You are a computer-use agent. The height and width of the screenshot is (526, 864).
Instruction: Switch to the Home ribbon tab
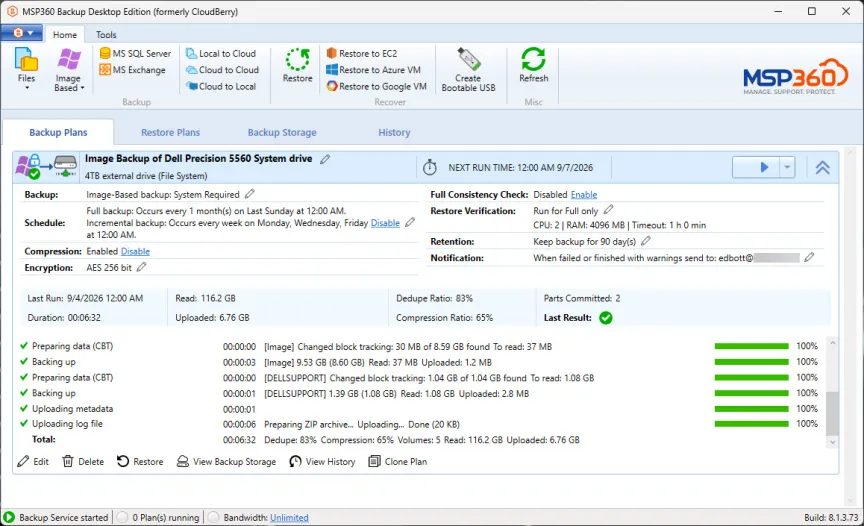65,35
